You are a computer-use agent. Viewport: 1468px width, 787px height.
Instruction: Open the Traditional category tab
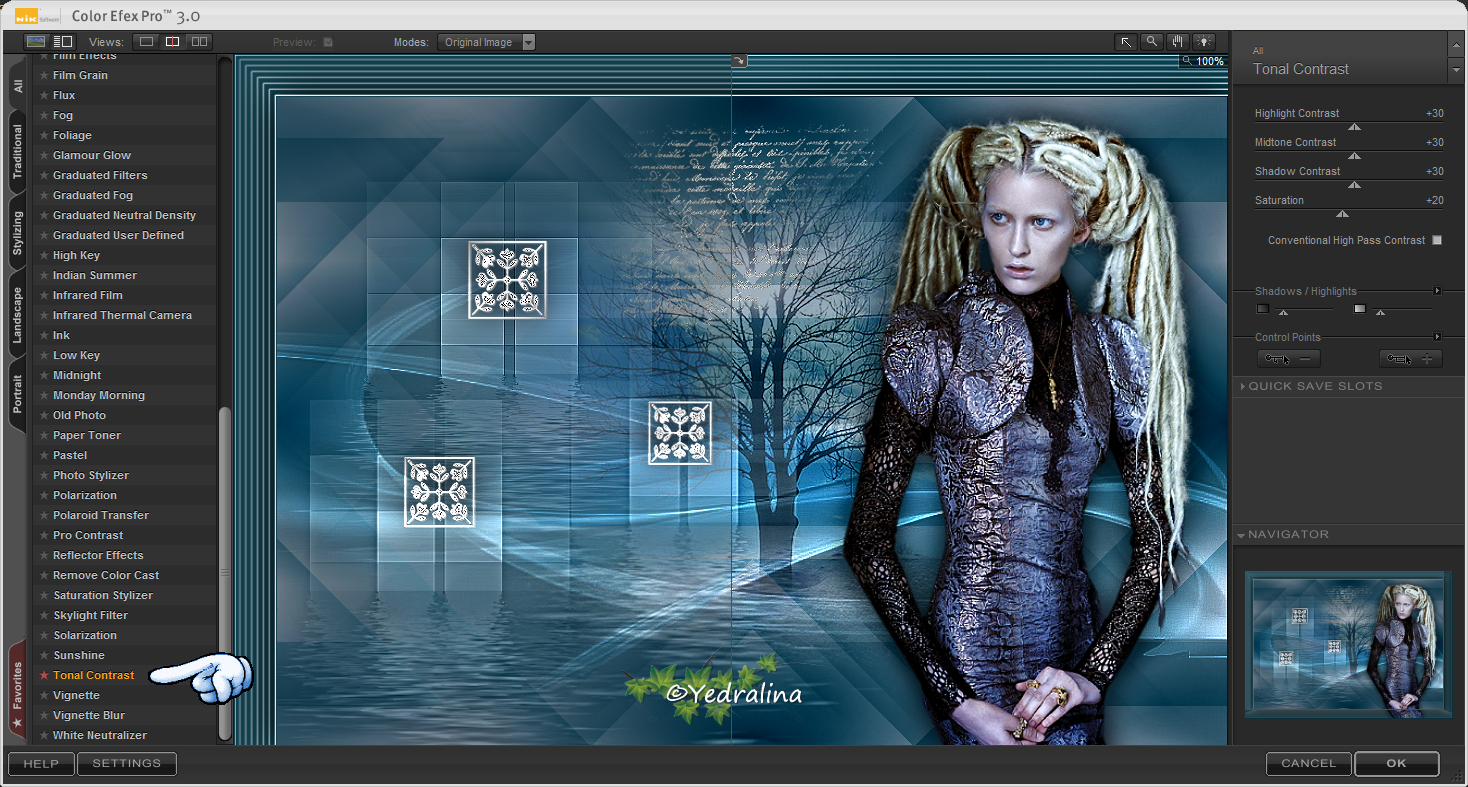[17, 152]
